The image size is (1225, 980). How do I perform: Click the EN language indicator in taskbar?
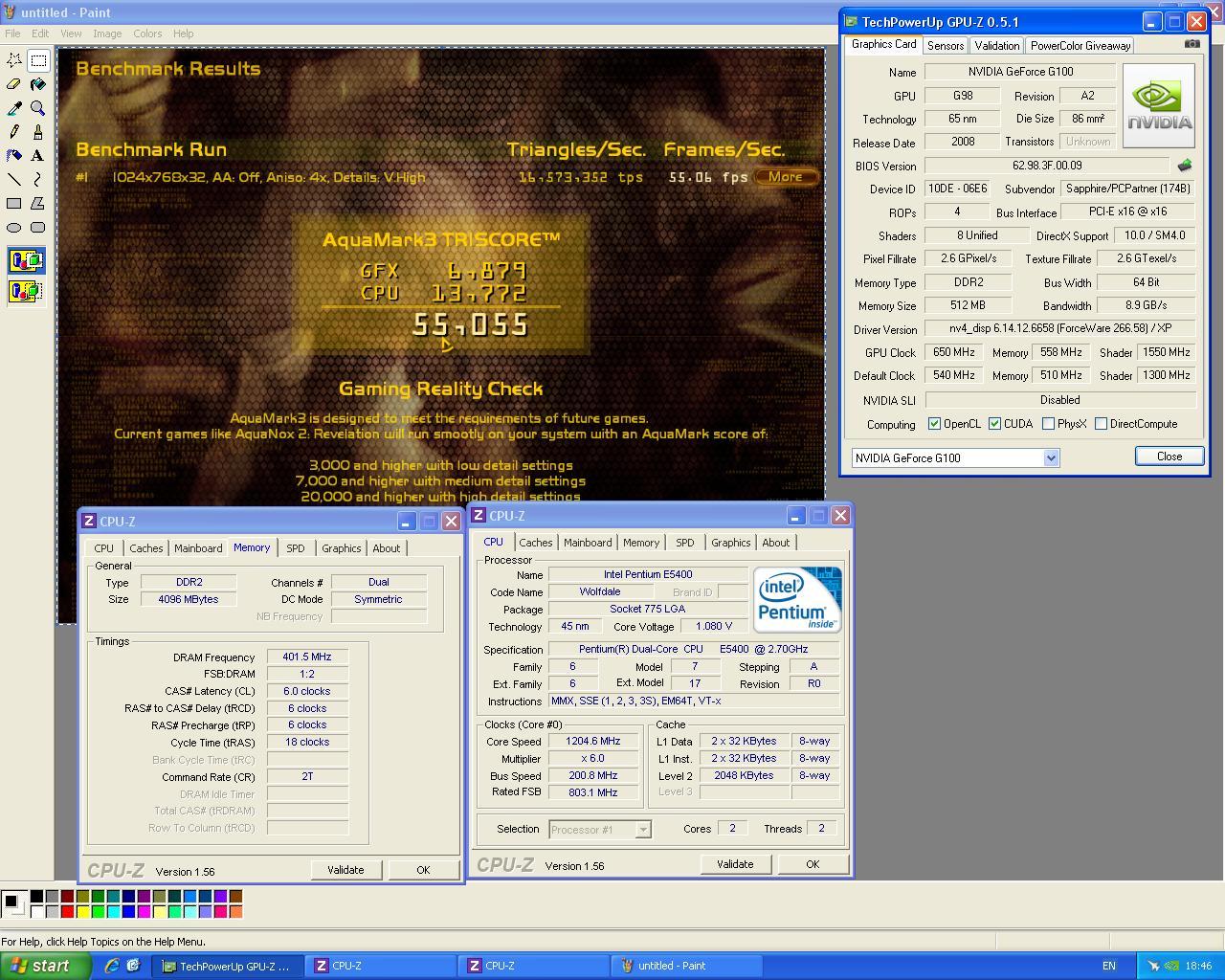coord(1108,966)
